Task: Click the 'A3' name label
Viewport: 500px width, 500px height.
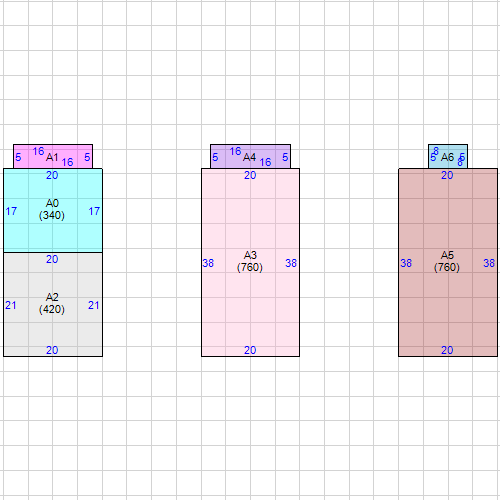Action: tap(250, 255)
